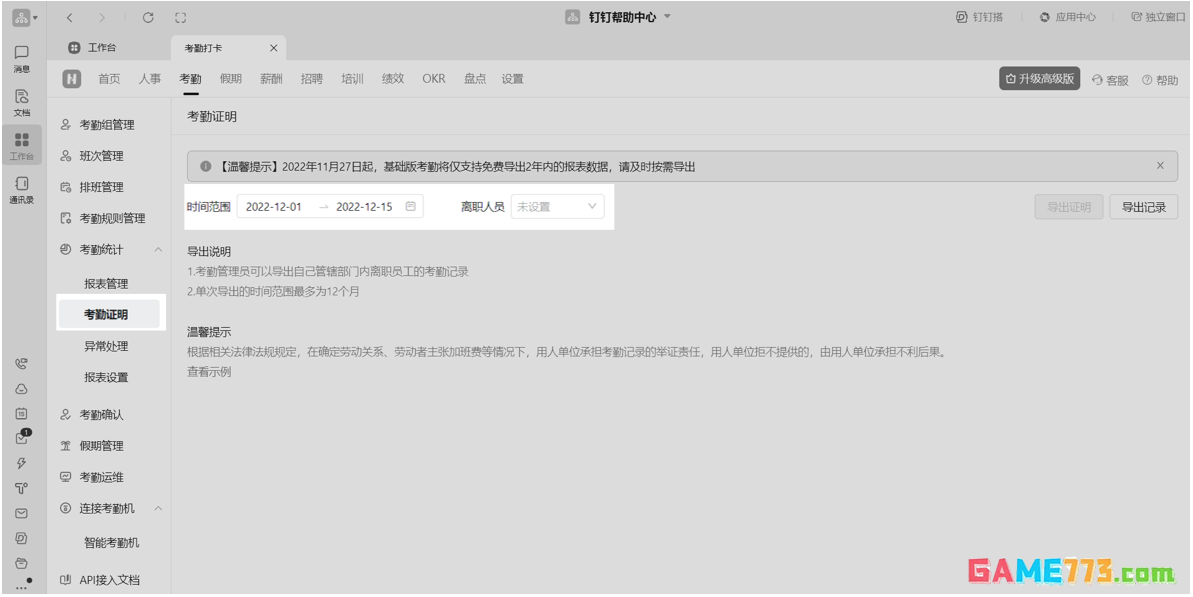The height and width of the screenshot is (597, 1193).
Task: Click the start date 2022-12-01 field
Action: click(274, 207)
